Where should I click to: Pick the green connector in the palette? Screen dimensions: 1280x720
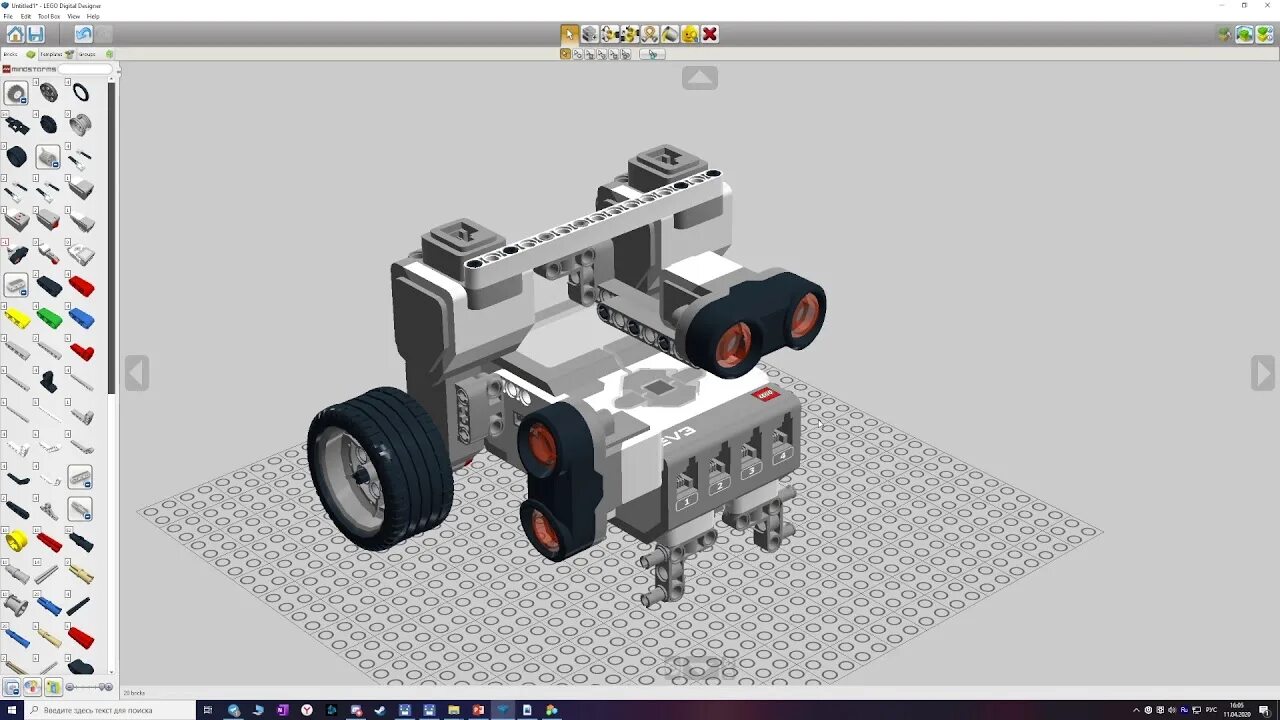(x=49, y=318)
